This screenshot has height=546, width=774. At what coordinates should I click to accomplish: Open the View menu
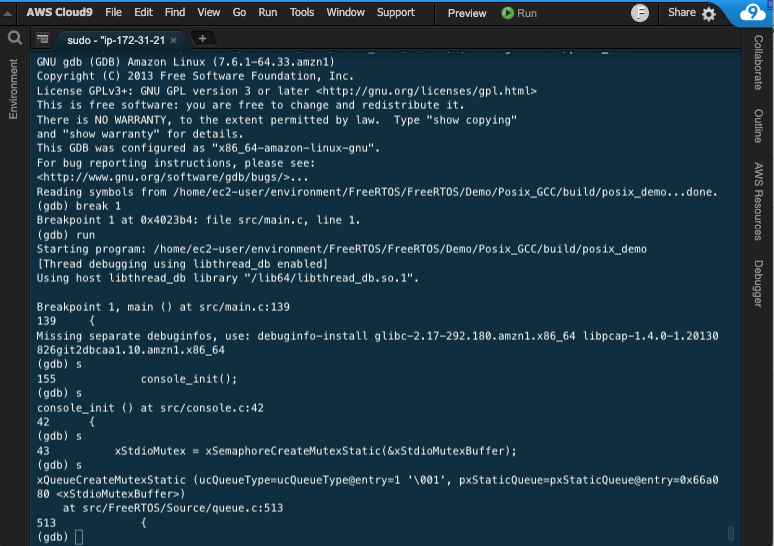coord(209,12)
